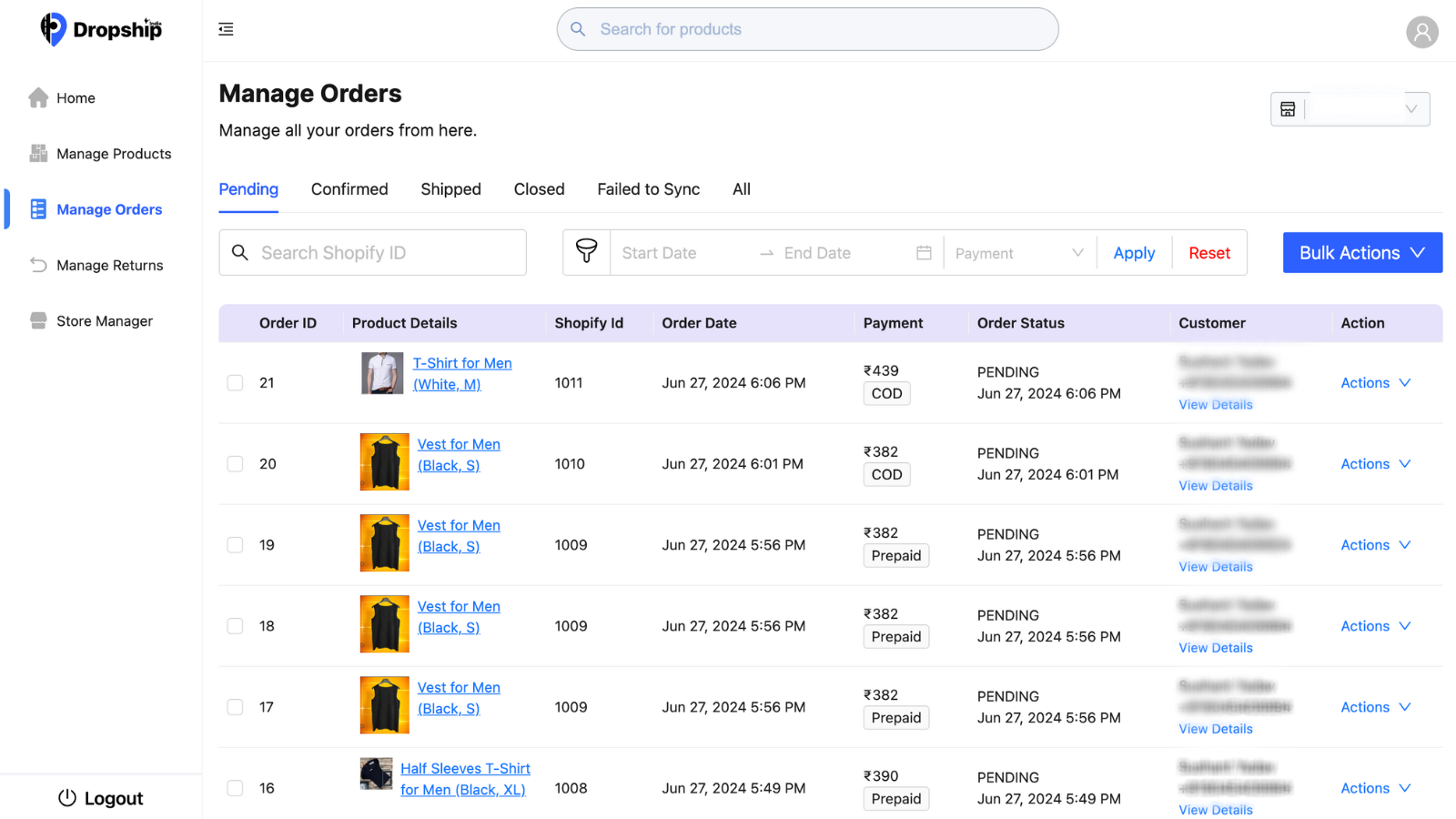1456x819 pixels.
Task: Collapse sidebar with the menu fold icon
Action: (x=226, y=29)
